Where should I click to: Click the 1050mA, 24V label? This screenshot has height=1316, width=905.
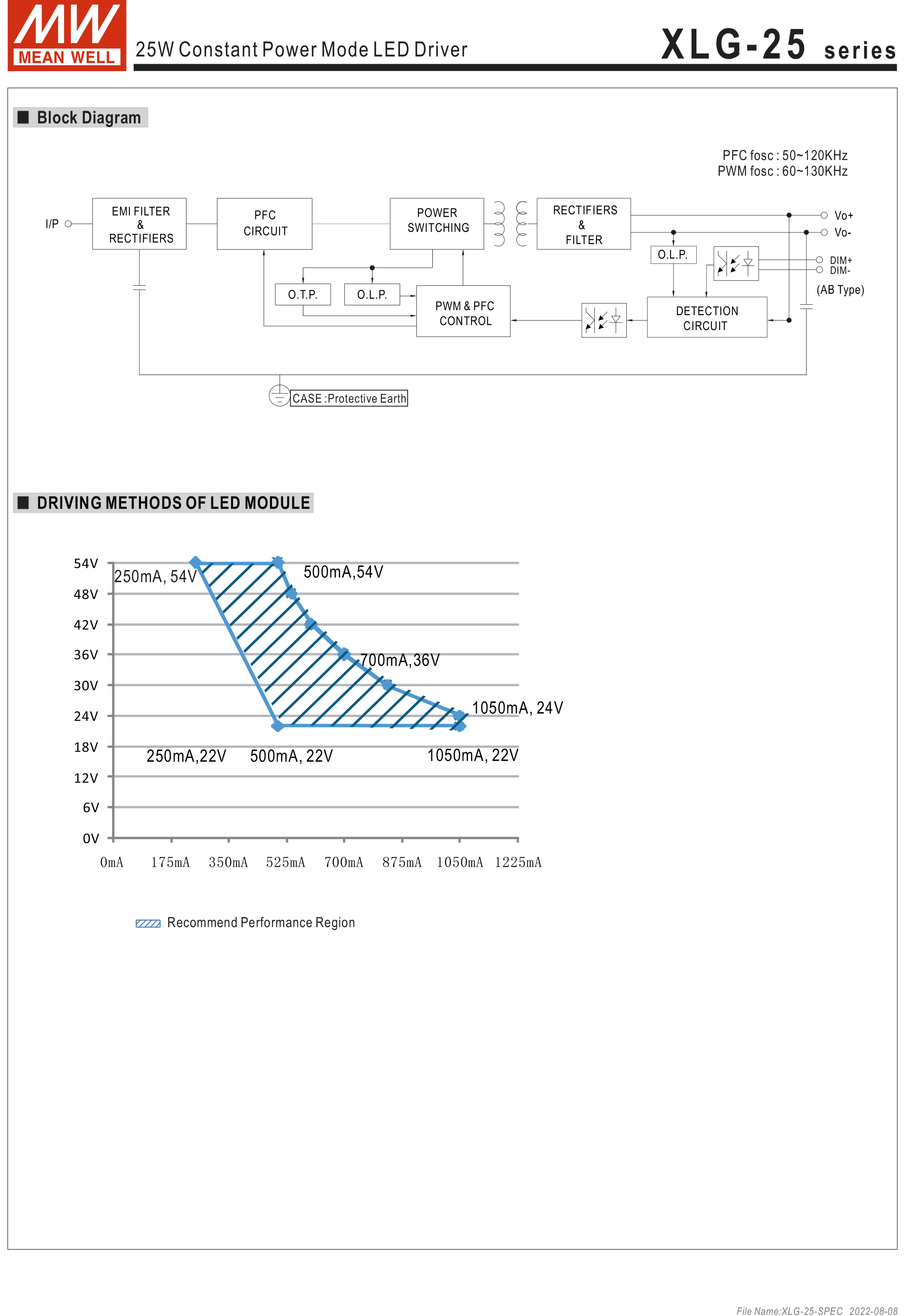pyautogui.click(x=518, y=707)
